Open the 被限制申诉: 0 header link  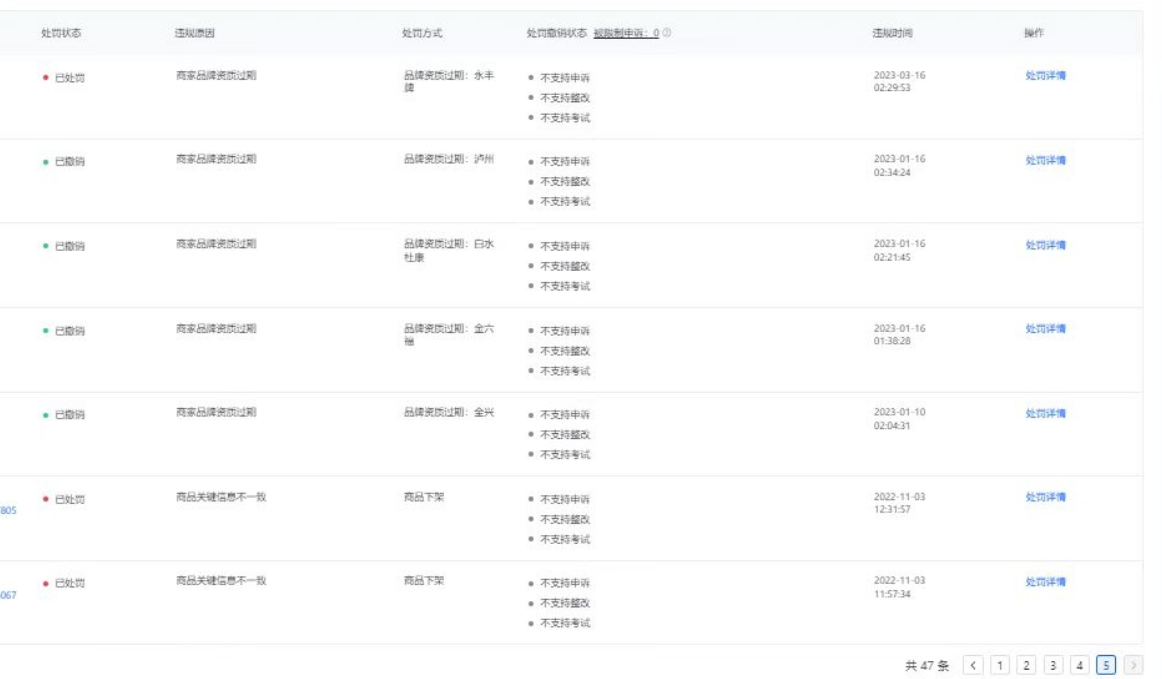626,33
